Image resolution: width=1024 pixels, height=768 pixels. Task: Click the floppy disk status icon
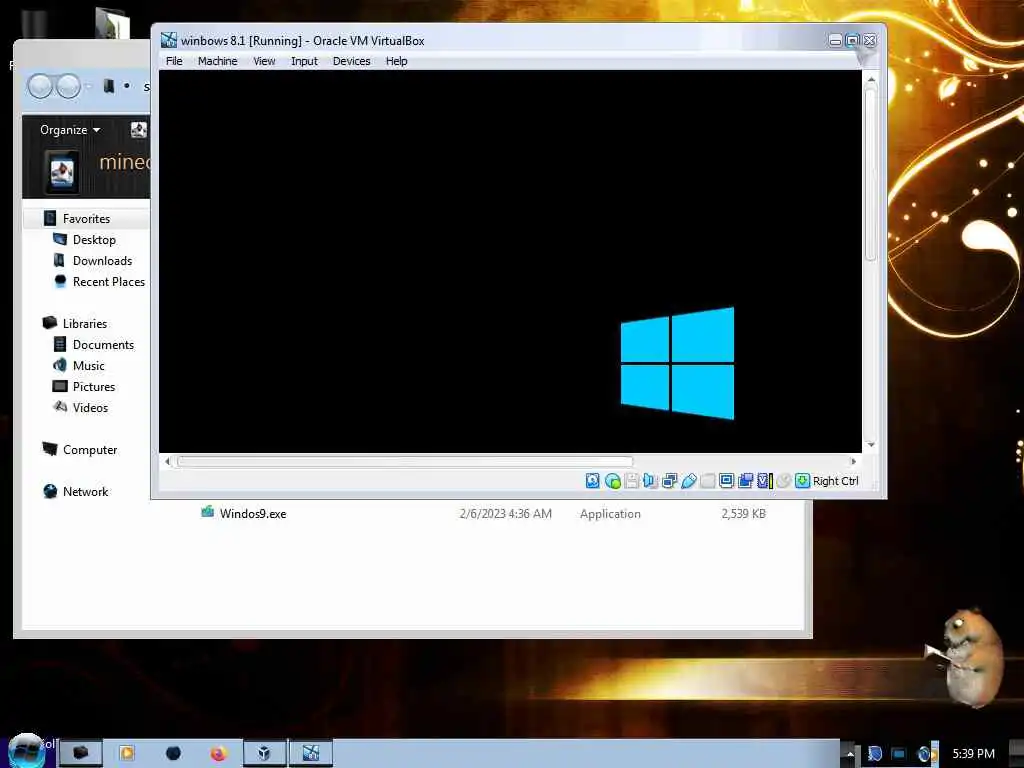tap(632, 481)
